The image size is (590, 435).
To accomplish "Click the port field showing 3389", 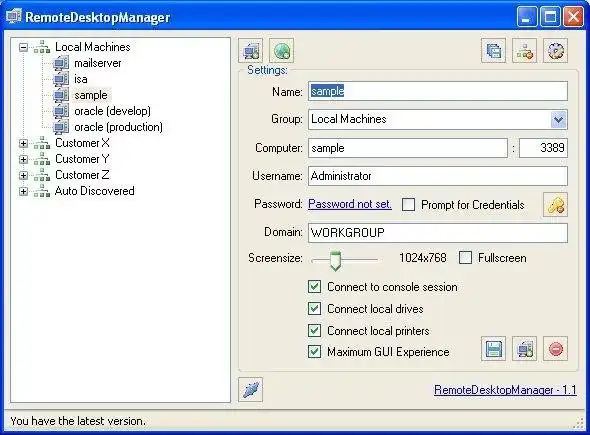I will coord(543,148).
